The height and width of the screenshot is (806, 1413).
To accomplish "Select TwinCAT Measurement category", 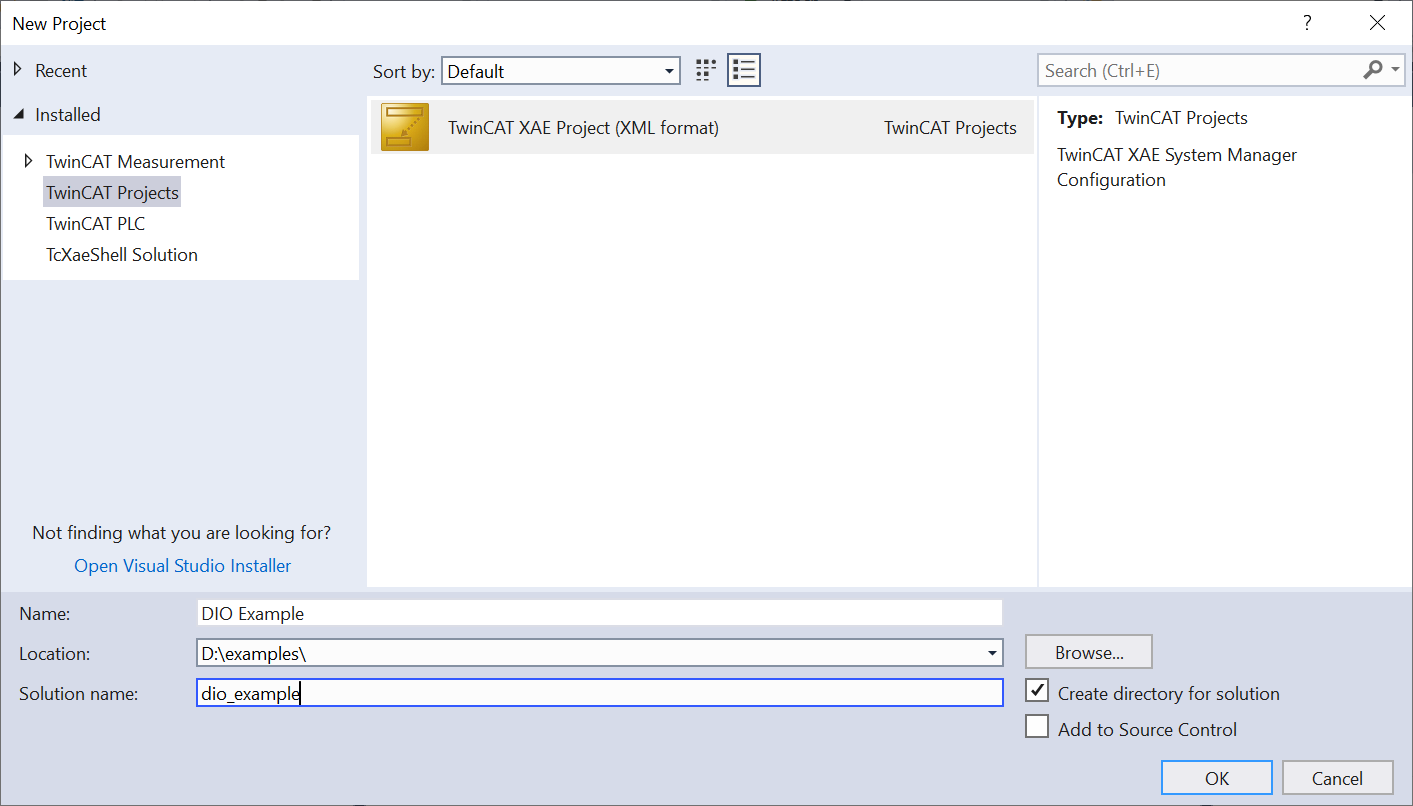I will click(x=135, y=161).
